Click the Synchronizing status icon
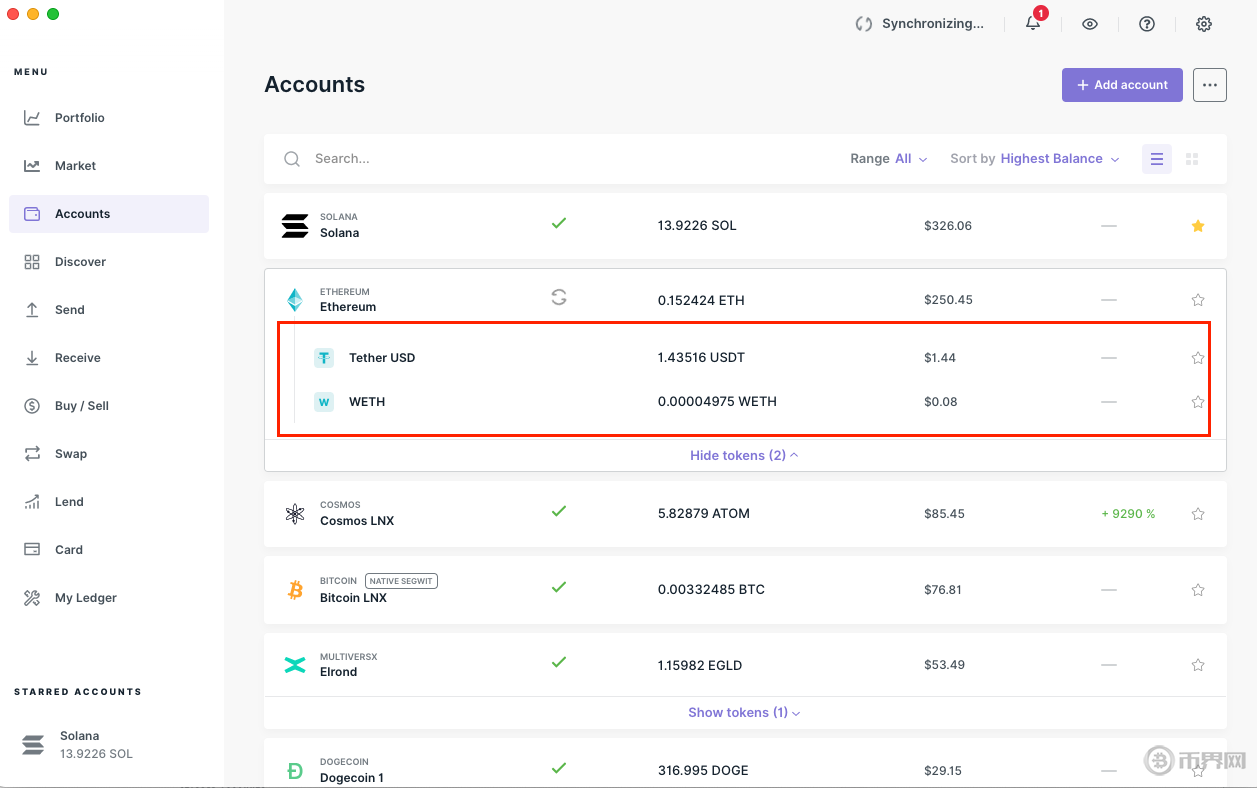The height and width of the screenshot is (788, 1257). click(x=864, y=24)
